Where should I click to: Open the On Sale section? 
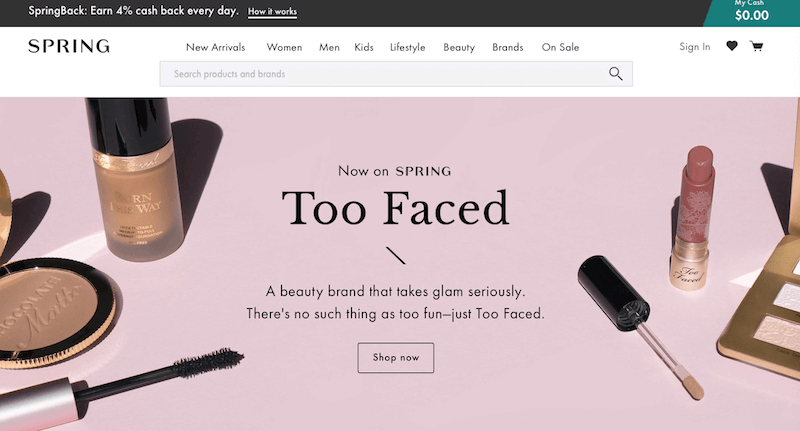560,47
